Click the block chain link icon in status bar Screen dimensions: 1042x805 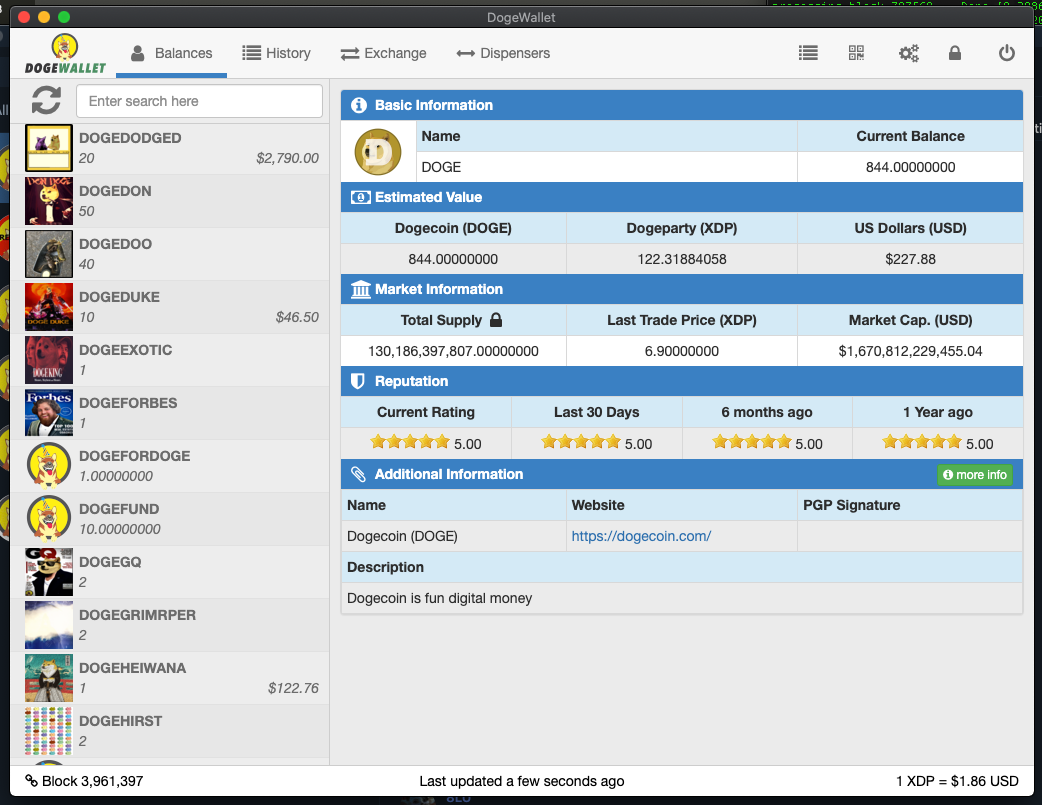pos(31,780)
